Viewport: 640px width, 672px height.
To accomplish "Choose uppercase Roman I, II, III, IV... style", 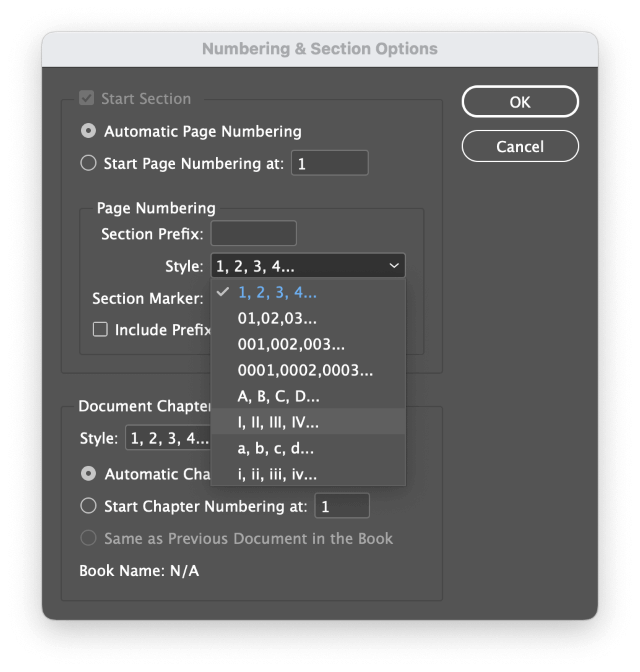I will point(279,423).
